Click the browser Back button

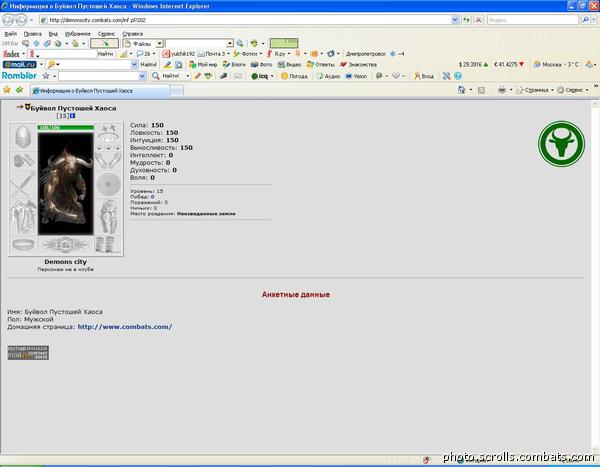click(x=8, y=20)
